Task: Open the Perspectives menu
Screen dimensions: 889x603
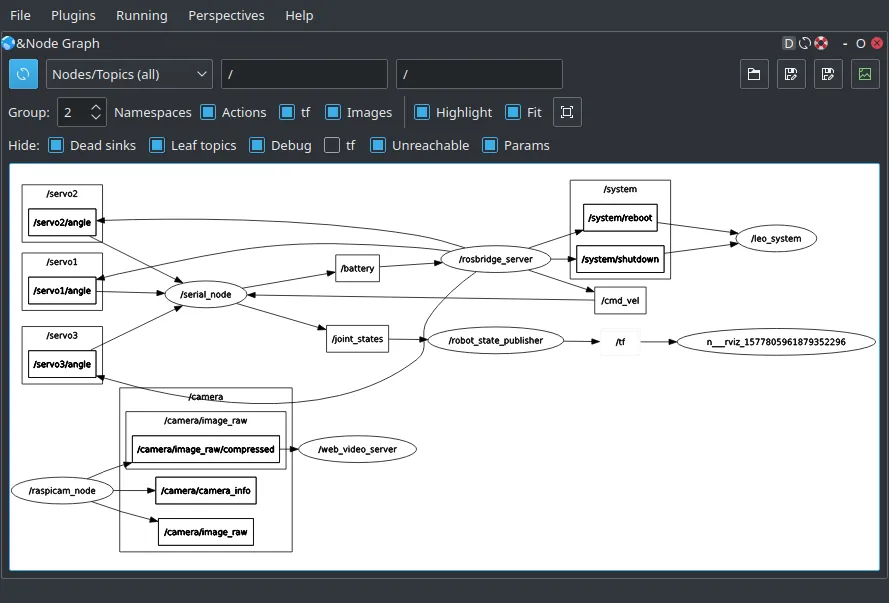Action: click(226, 15)
